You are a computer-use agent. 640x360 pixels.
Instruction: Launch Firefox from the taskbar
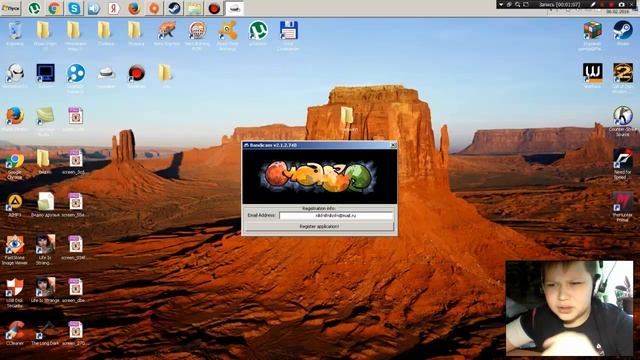134,8
